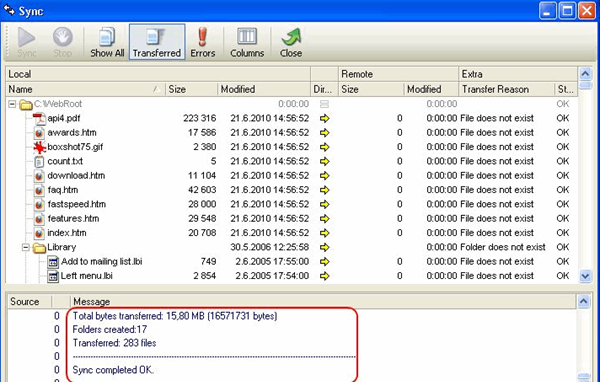Click the remote Size column header
The image size is (600, 382).
tap(371, 89)
